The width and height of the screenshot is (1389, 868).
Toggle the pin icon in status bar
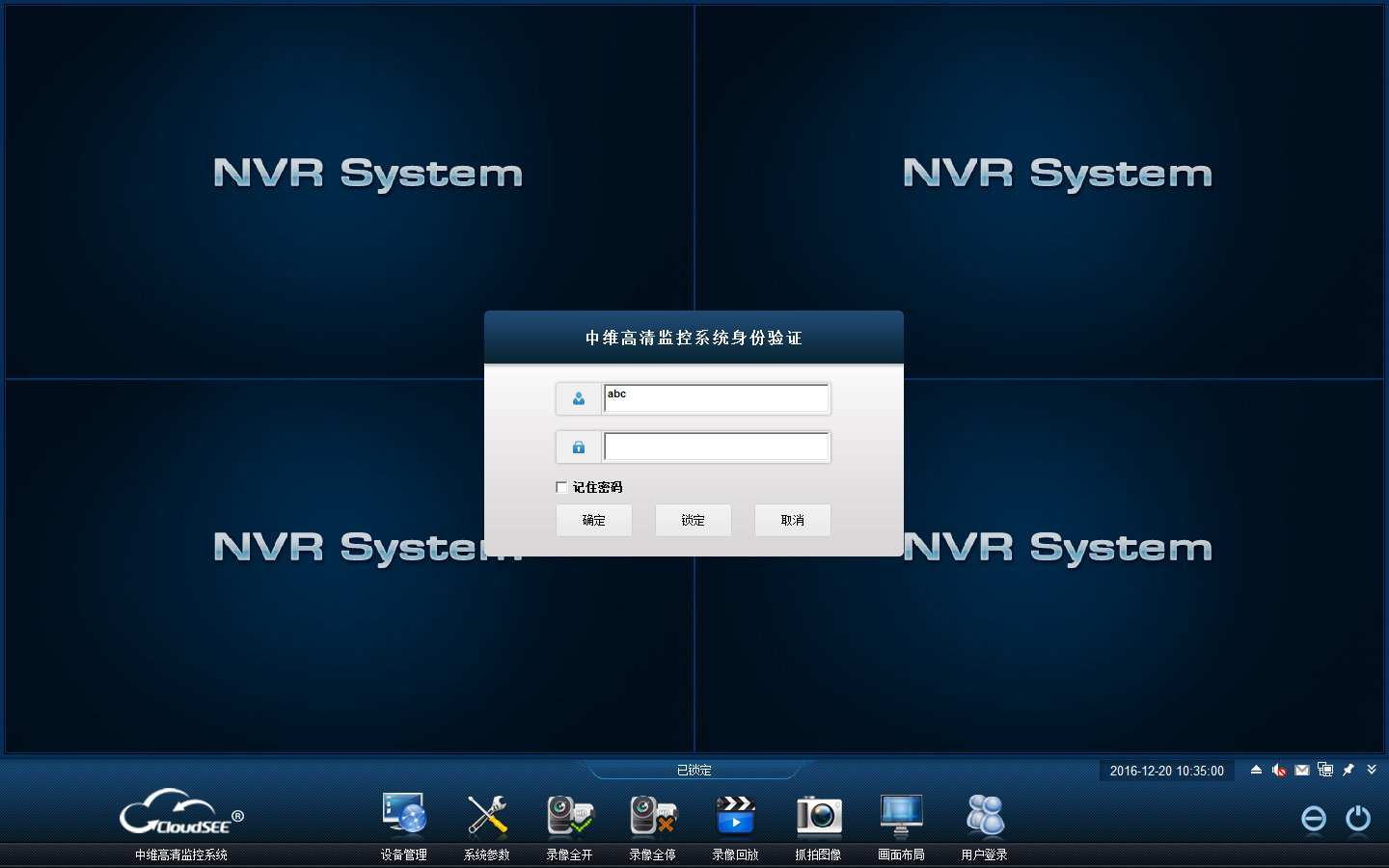click(1348, 770)
